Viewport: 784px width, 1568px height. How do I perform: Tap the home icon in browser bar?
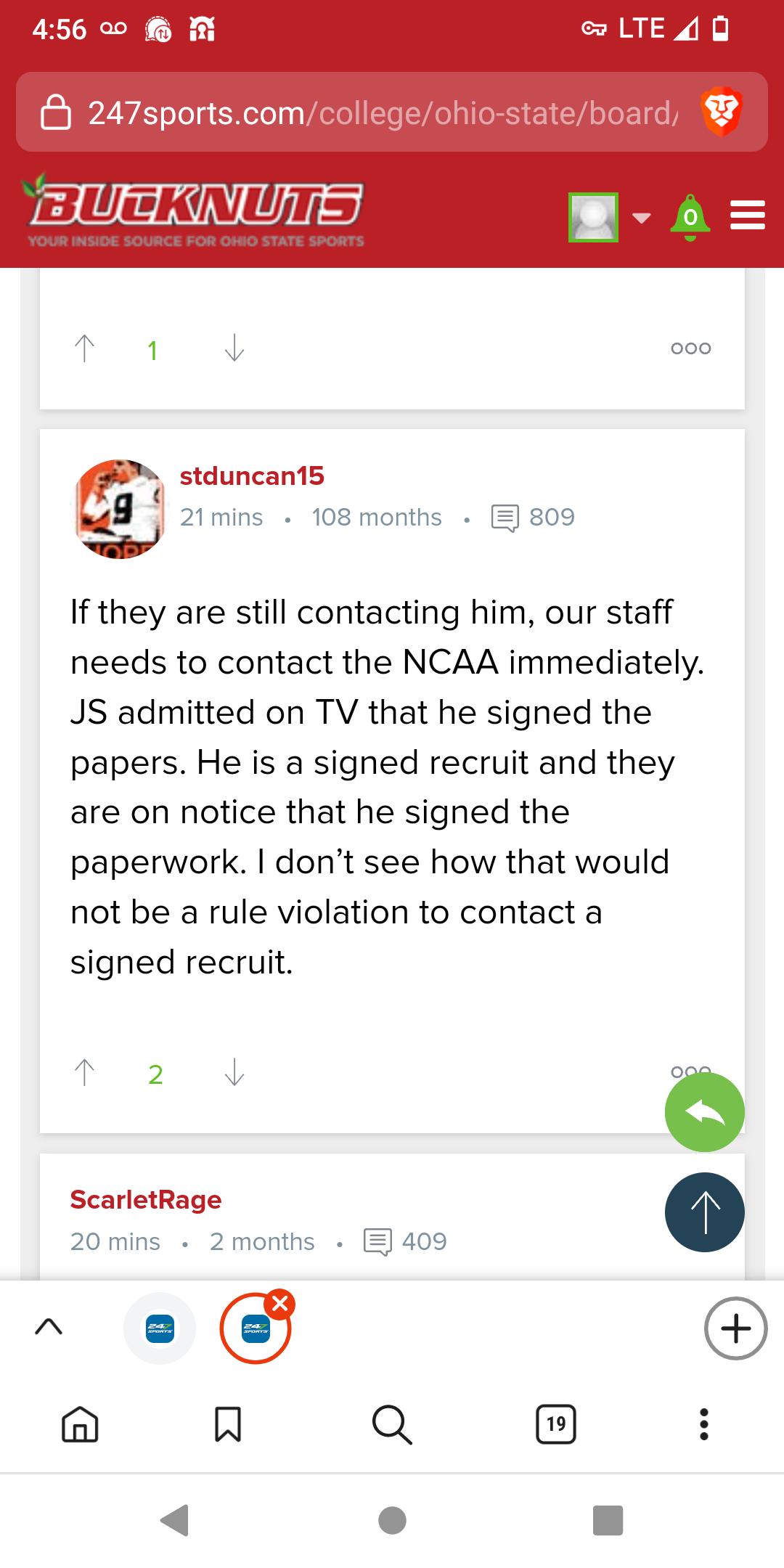80,1425
